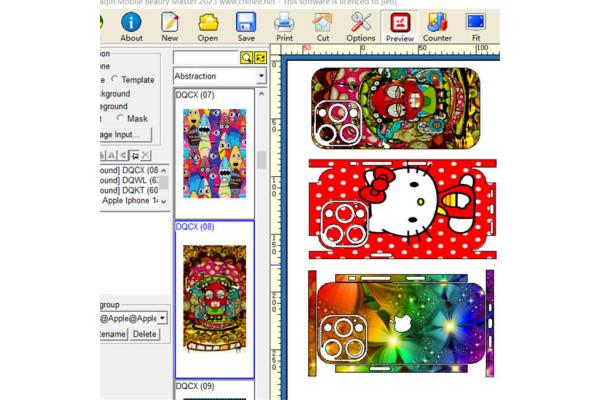
Task: Click the highlighted pin icon above layer list
Action: tap(134, 155)
